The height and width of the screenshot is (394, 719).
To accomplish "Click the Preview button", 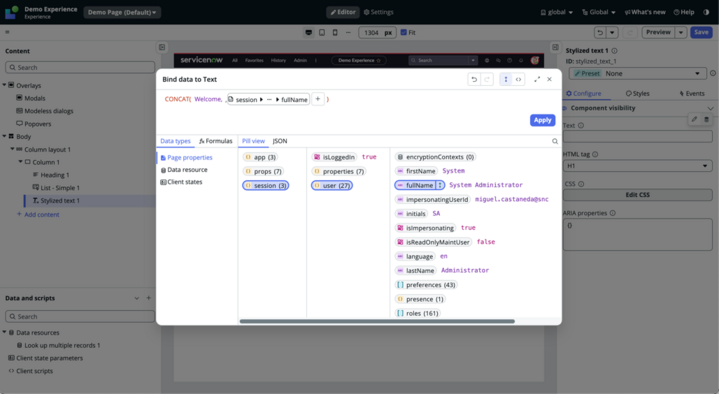I will coord(658,32).
